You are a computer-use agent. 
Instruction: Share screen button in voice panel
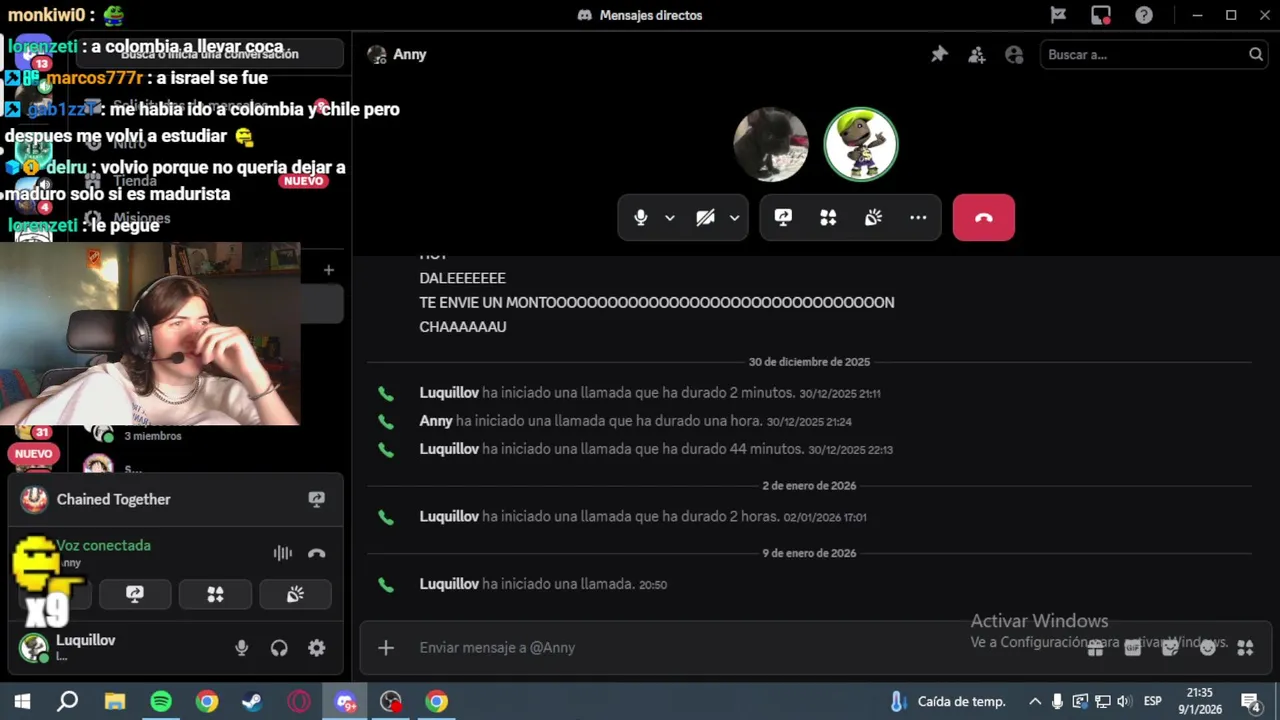point(135,594)
